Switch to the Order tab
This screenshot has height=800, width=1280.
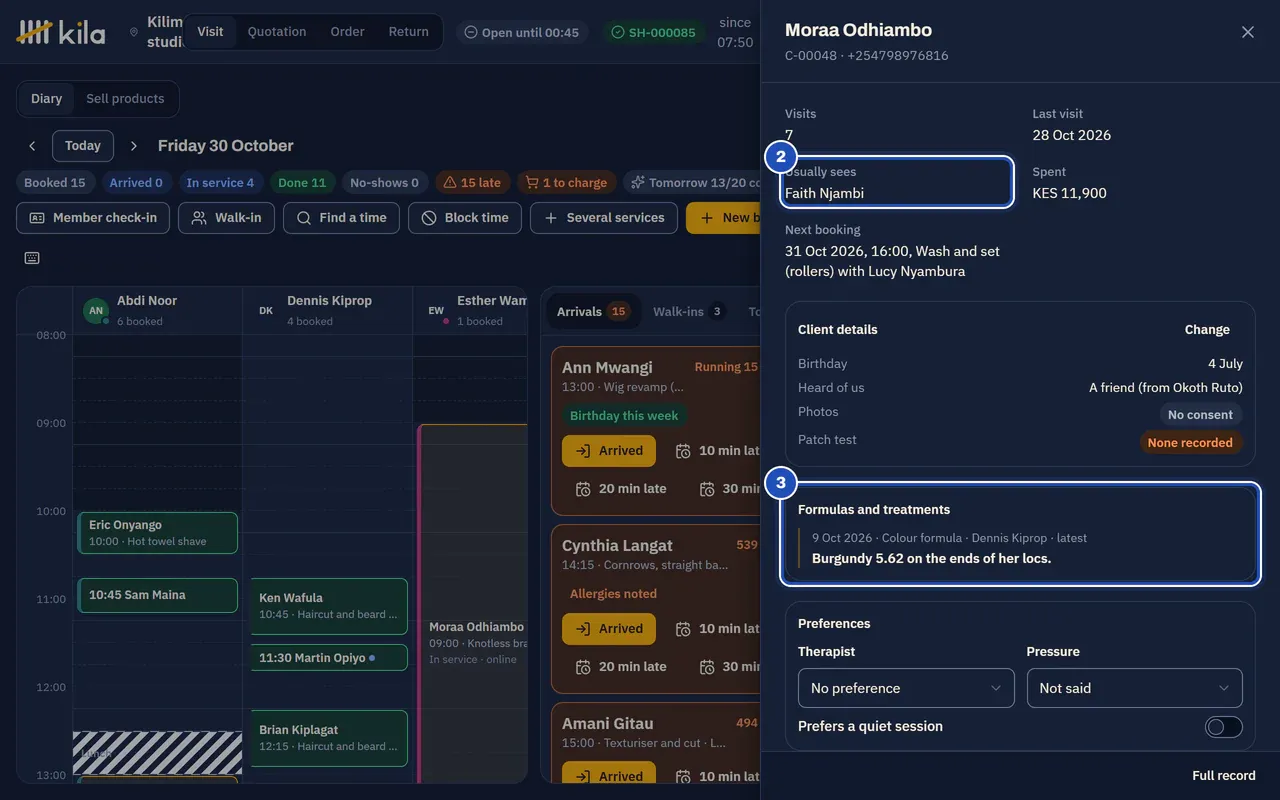click(x=347, y=31)
